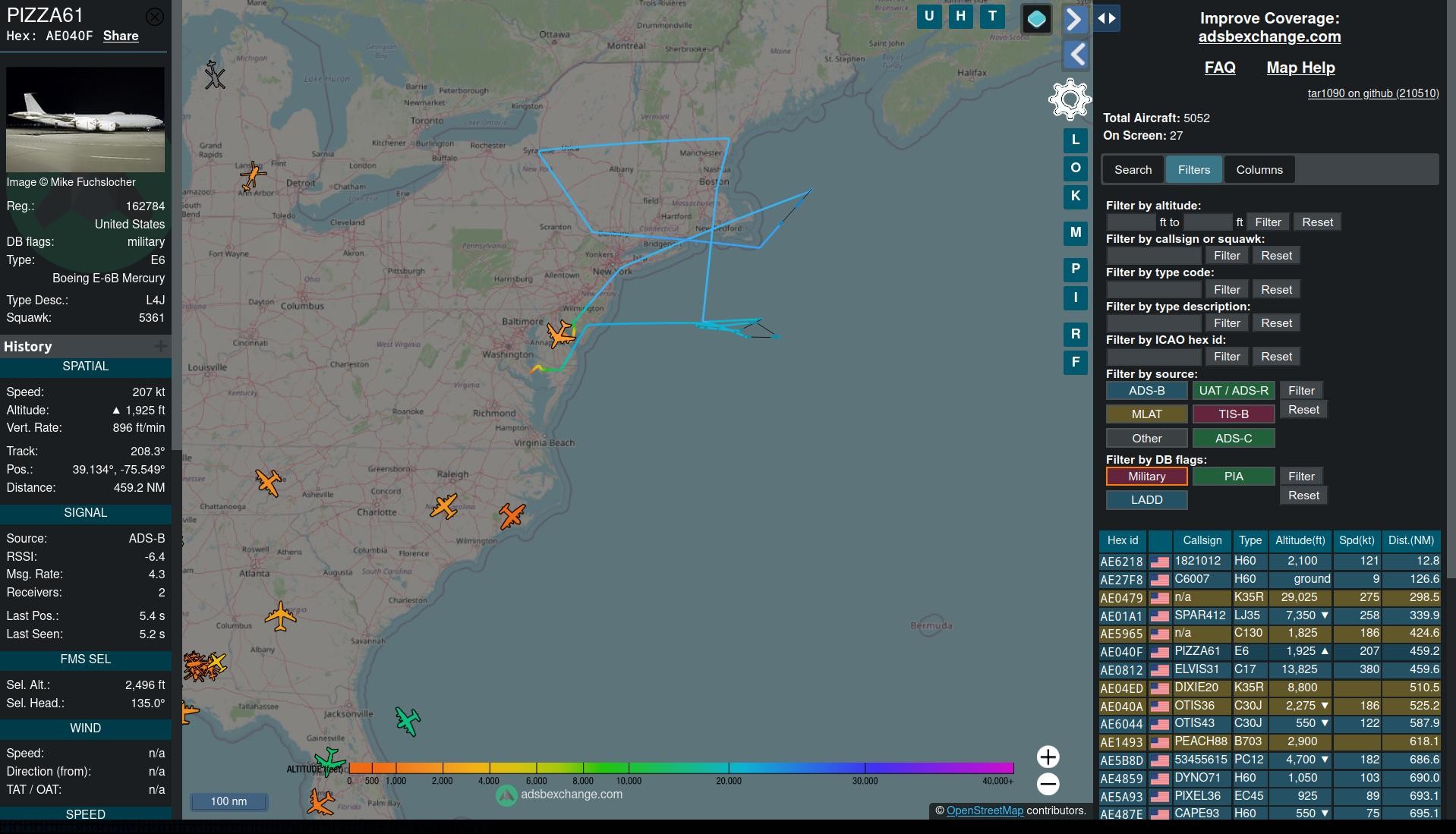Sort table by Callsign column header
1456x834 pixels.
coord(1202,541)
